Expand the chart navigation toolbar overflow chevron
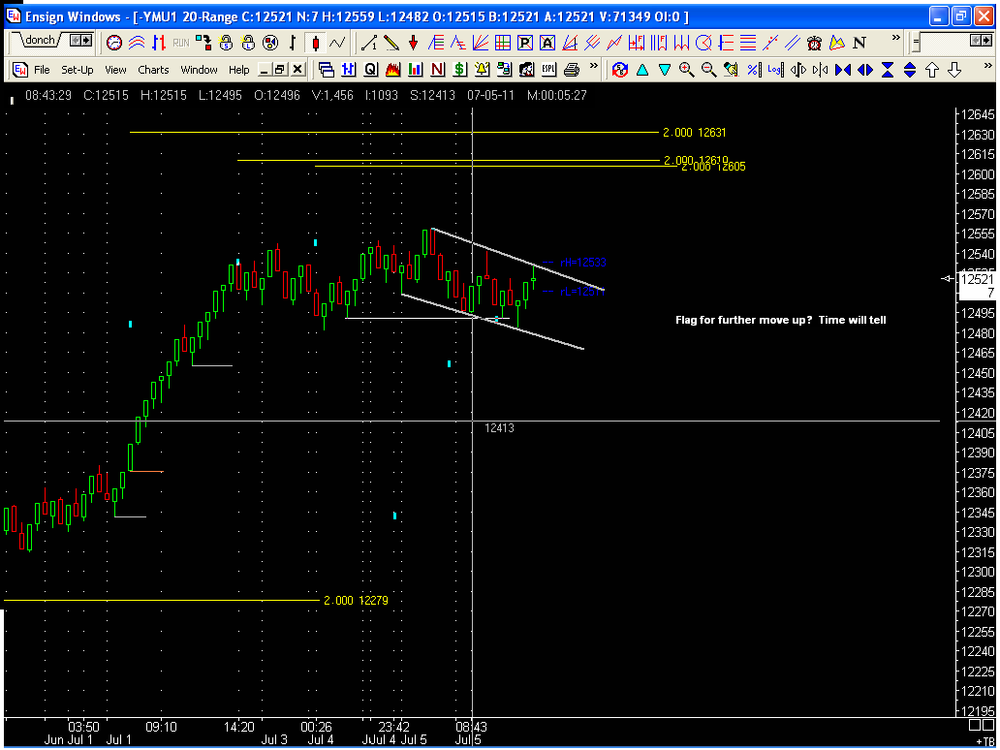The height and width of the screenshot is (750, 1000). tap(986, 65)
